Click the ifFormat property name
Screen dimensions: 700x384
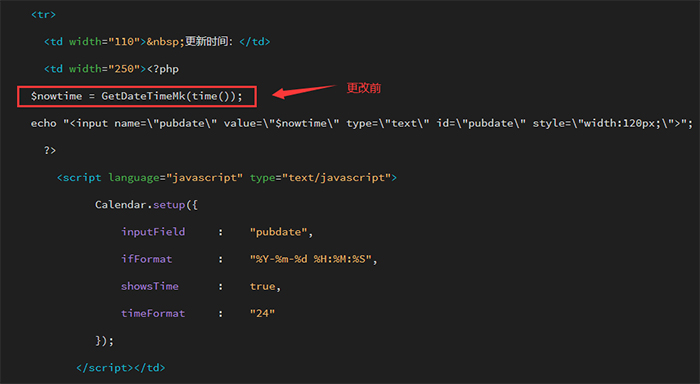coord(146,259)
